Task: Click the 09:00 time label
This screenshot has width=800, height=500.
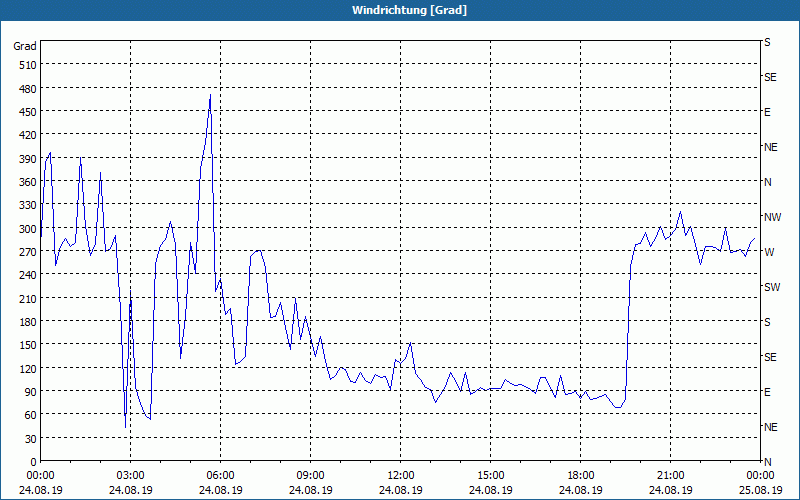Action: [x=310, y=476]
